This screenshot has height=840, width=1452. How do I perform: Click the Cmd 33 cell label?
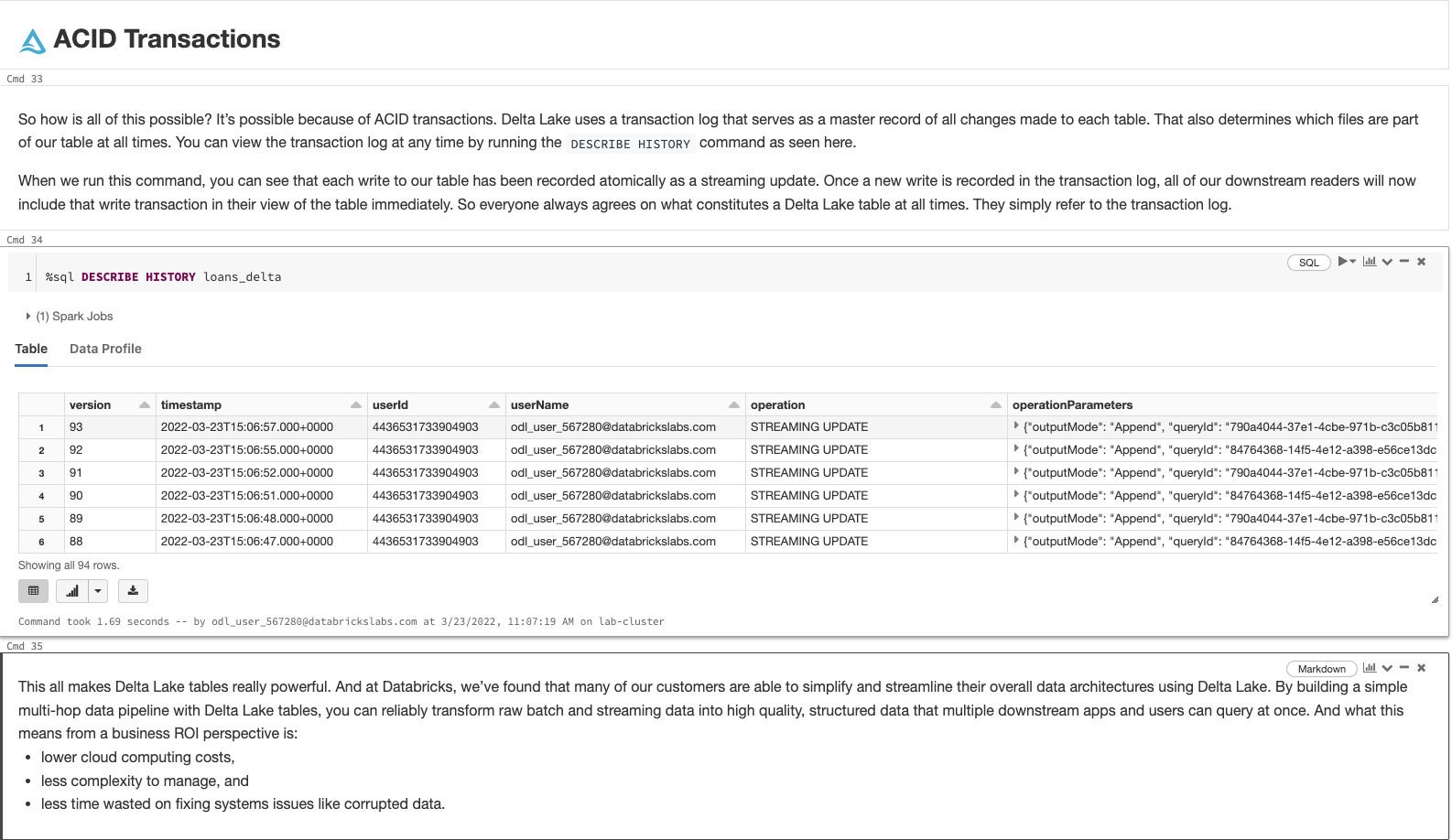25,79
